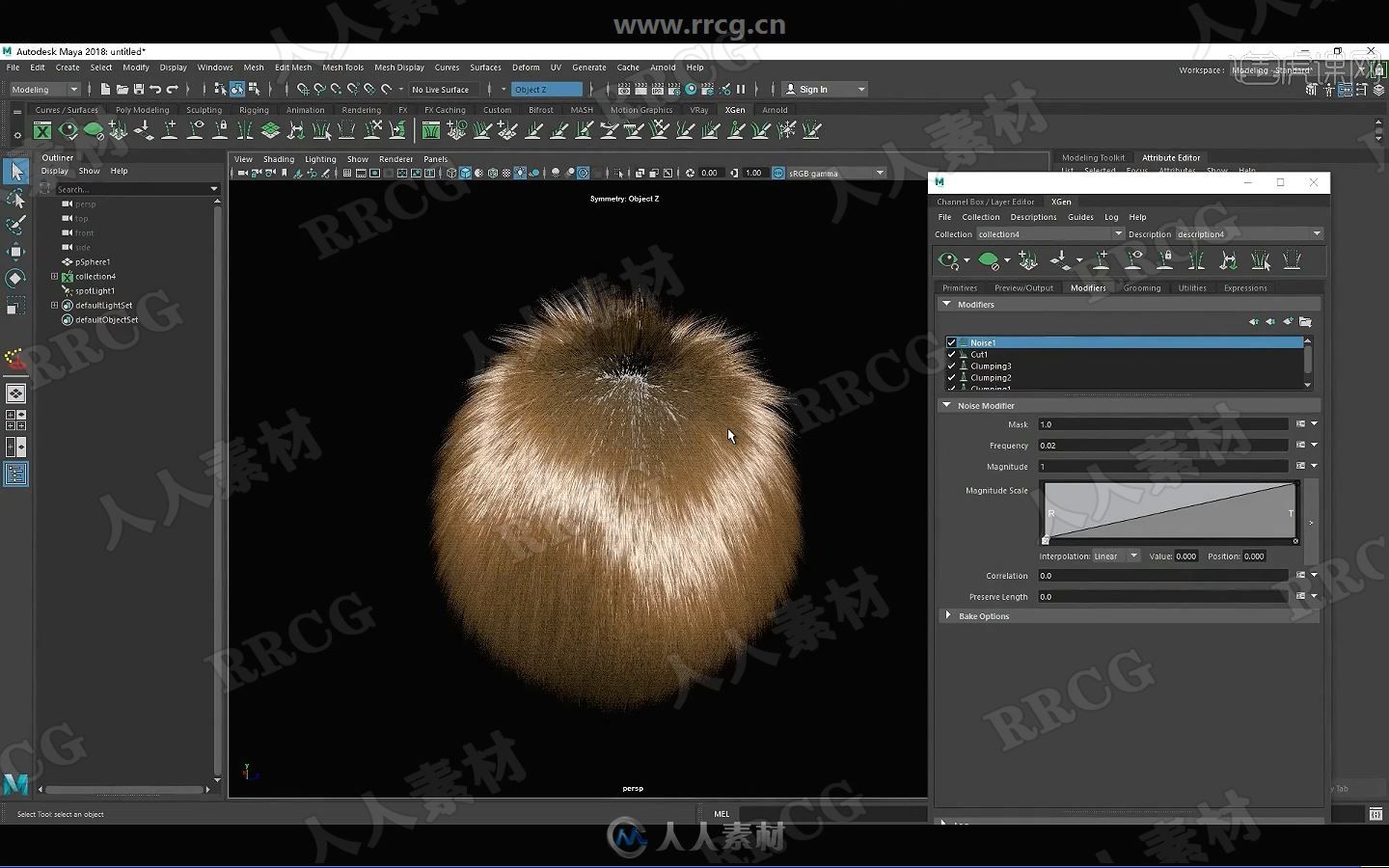This screenshot has height=868, width=1389.
Task: Open the sRGB gamma dropdown
Action: coord(836,174)
